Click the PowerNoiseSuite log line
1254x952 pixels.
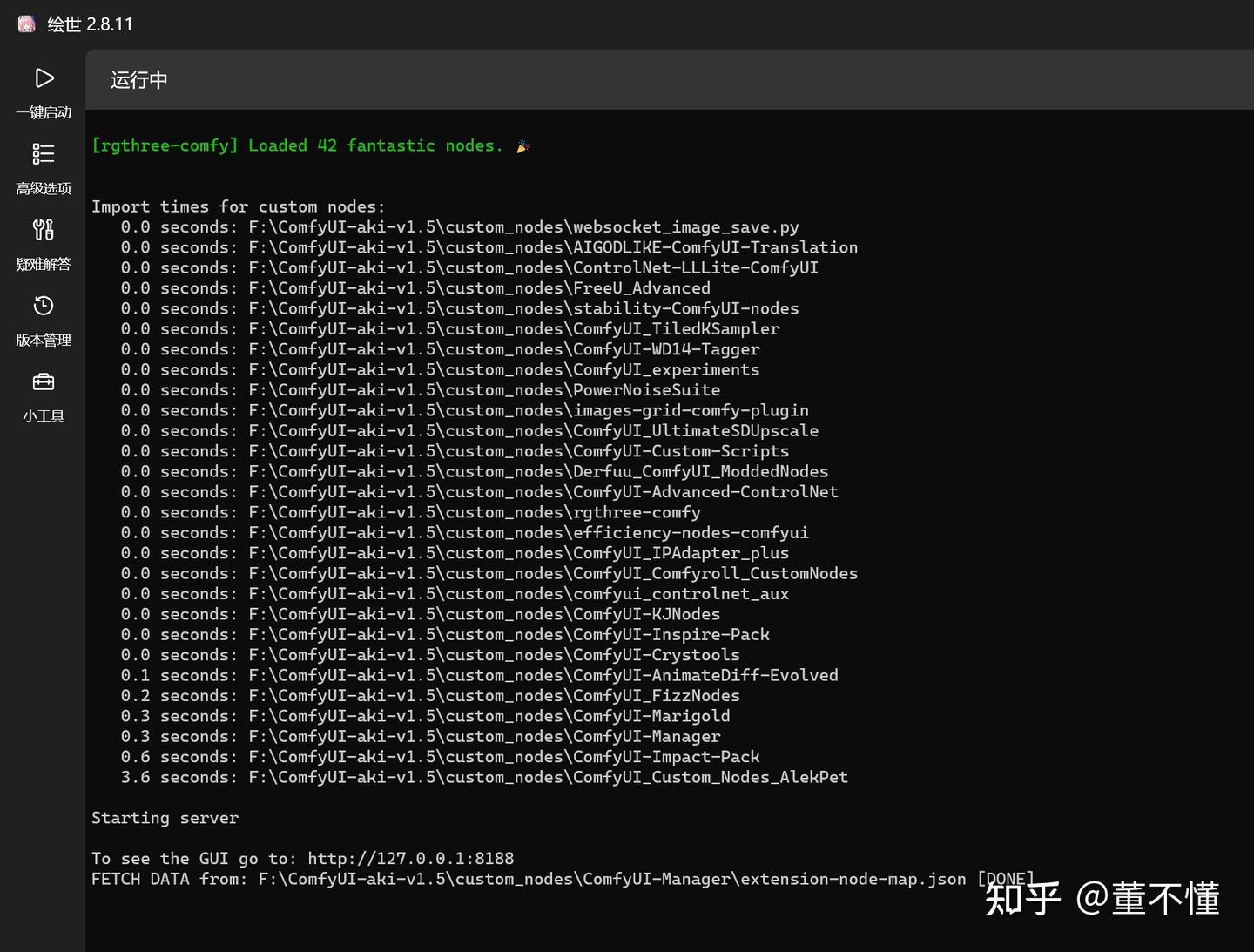[421, 390]
